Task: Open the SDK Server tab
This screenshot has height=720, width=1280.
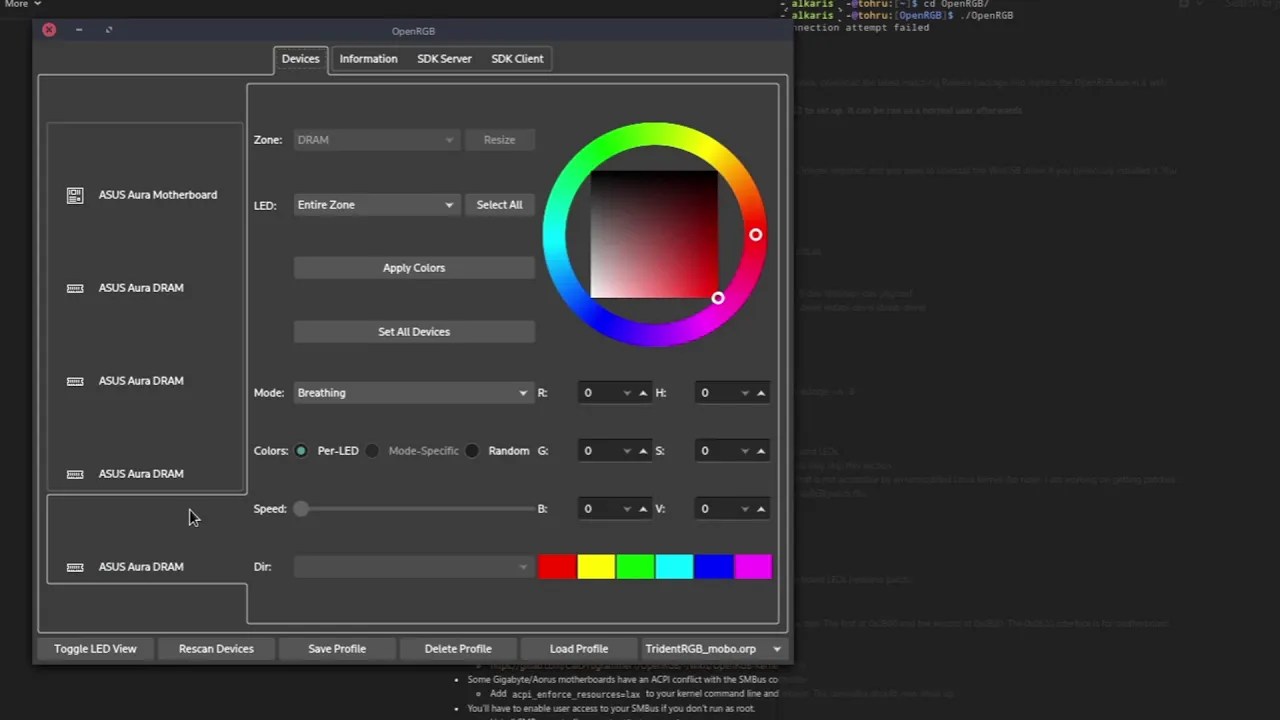Action: click(444, 59)
